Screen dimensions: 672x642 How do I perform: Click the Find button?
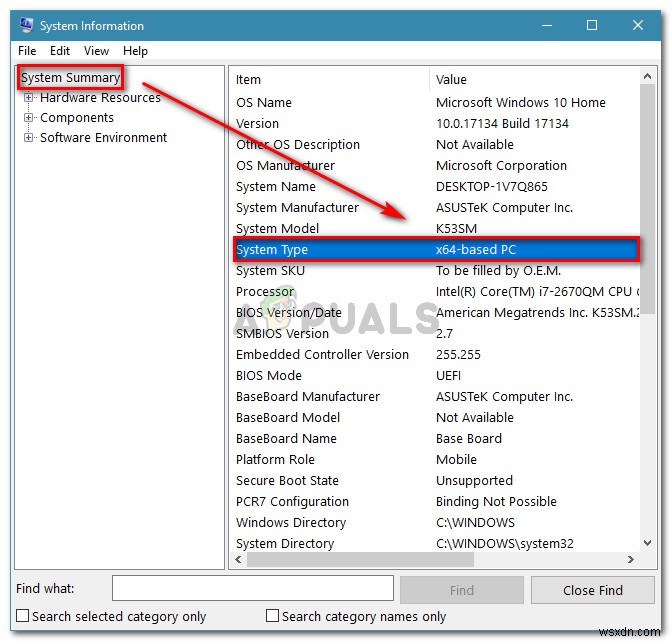(x=462, y=590)
